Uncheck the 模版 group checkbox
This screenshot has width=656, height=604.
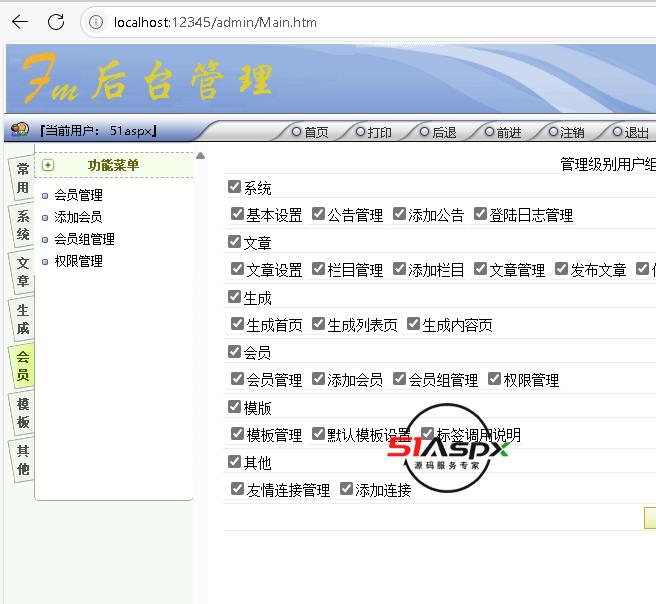[x=234, y=406]
